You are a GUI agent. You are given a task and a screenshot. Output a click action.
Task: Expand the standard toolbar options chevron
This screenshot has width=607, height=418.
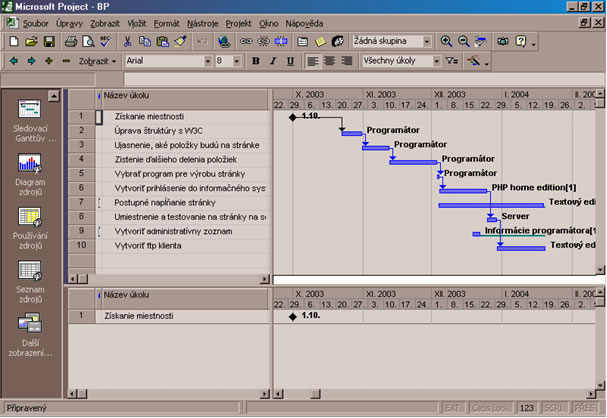coord(533,44)
